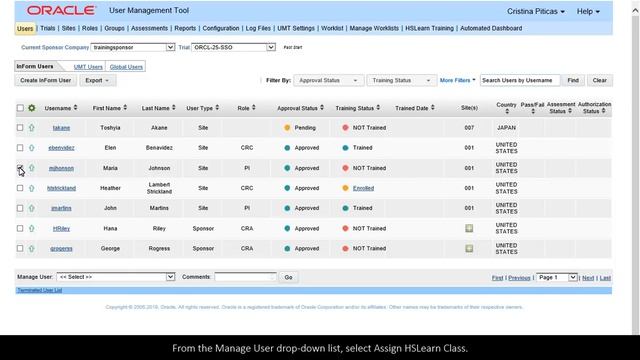Image resolution: width=640 pixels, height=360 pixels.
Task: Click the Search Users by Username field
Action: 520,80
